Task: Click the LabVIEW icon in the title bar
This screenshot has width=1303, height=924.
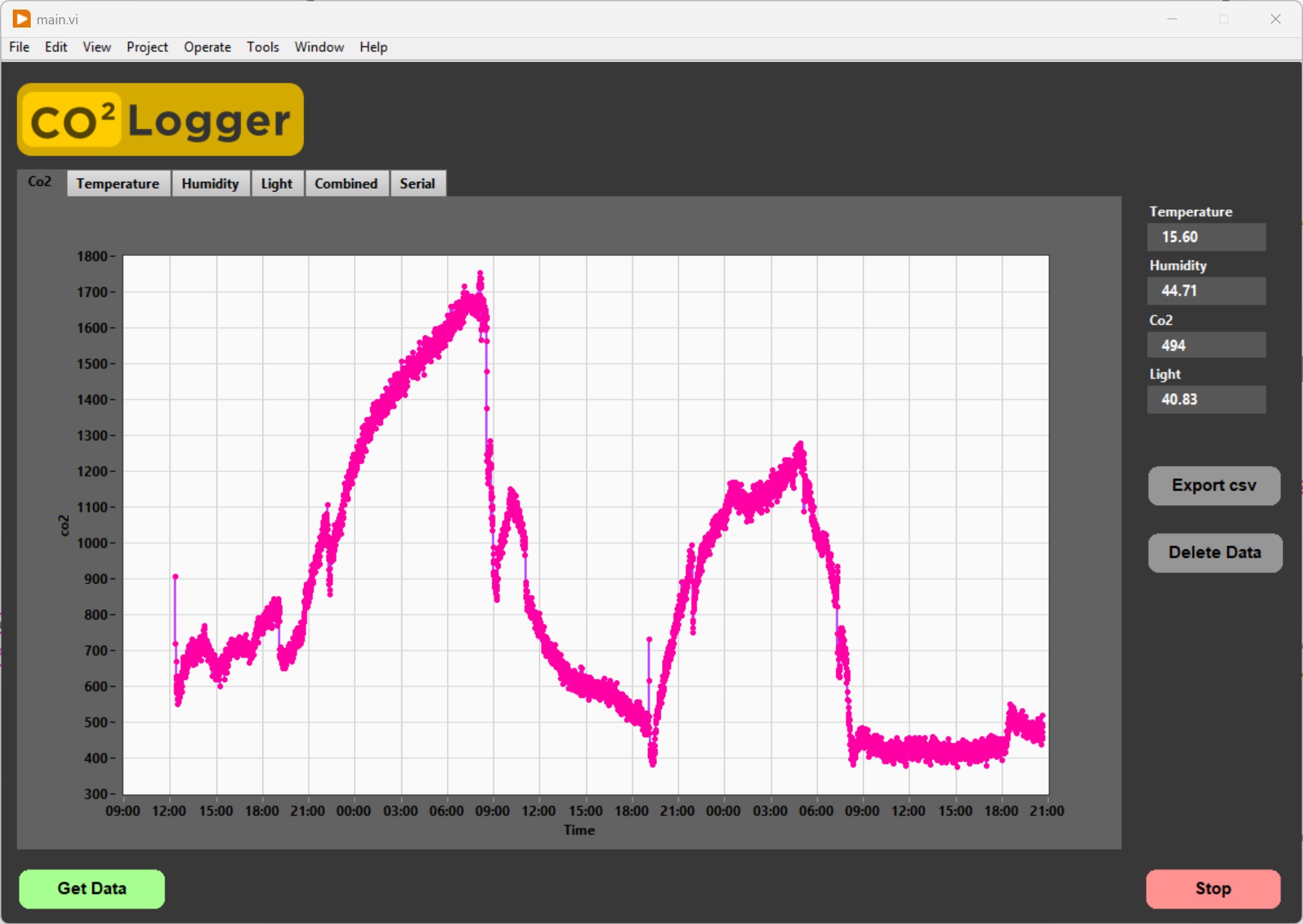Action: (21, 19)
